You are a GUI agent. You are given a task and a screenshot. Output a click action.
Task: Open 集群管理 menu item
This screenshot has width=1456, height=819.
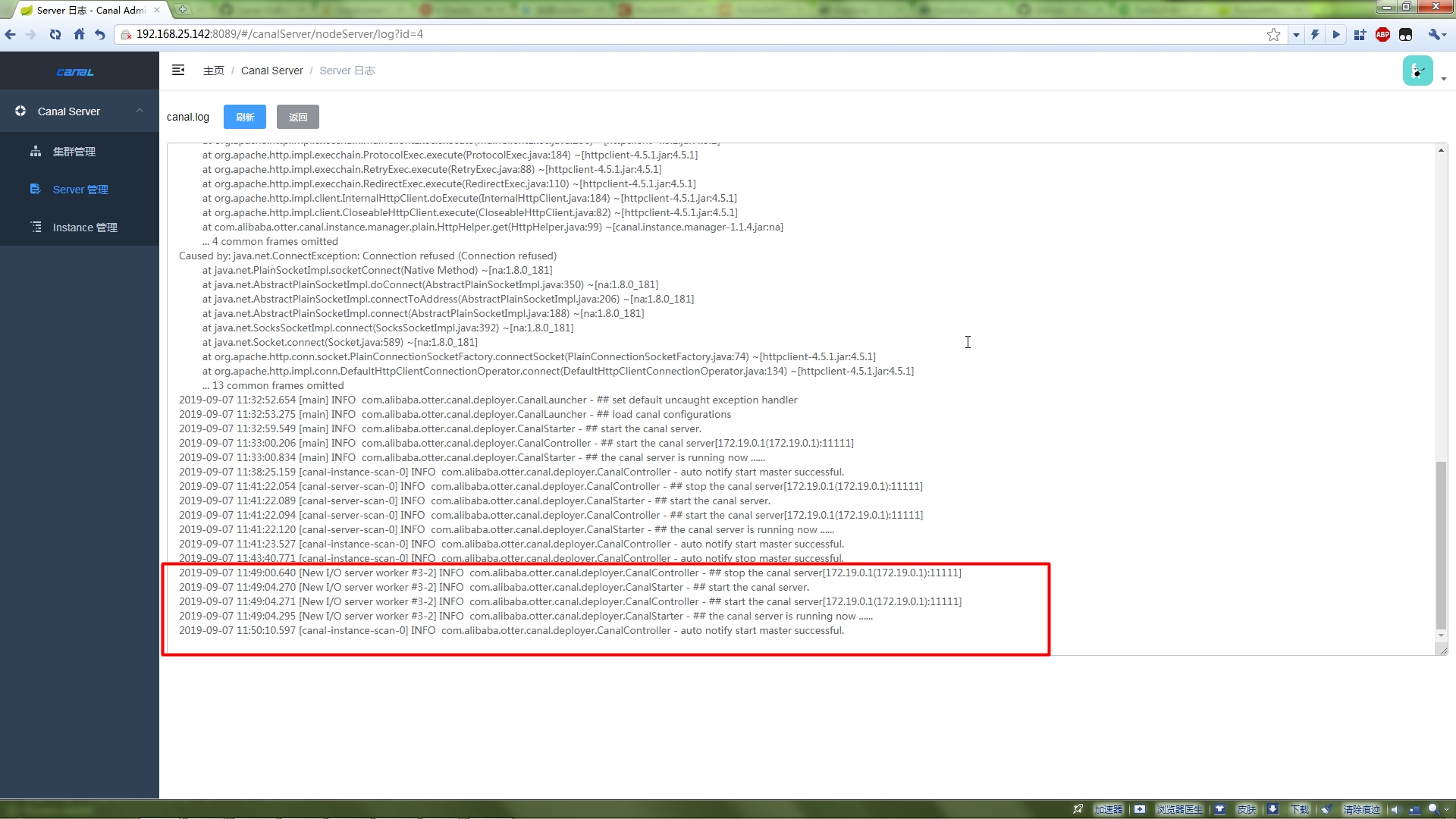click(x=80, y=152)
